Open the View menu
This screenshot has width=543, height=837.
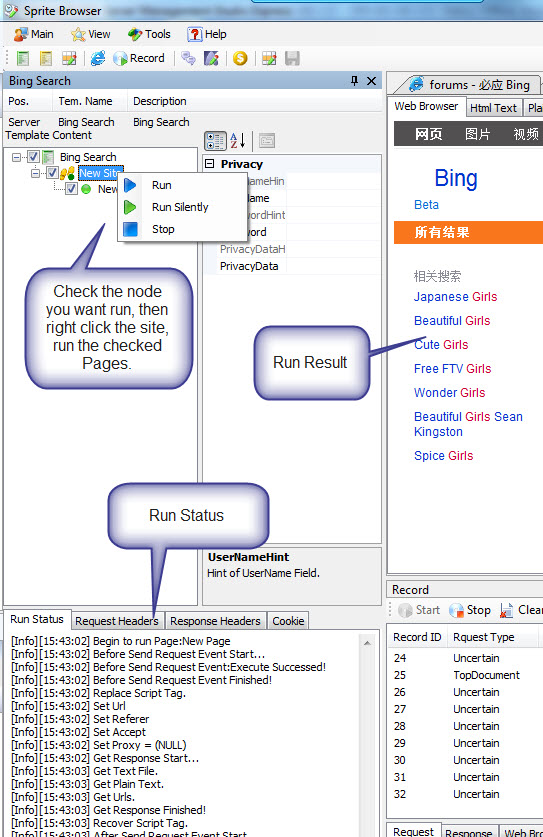(x=91, y=34)
